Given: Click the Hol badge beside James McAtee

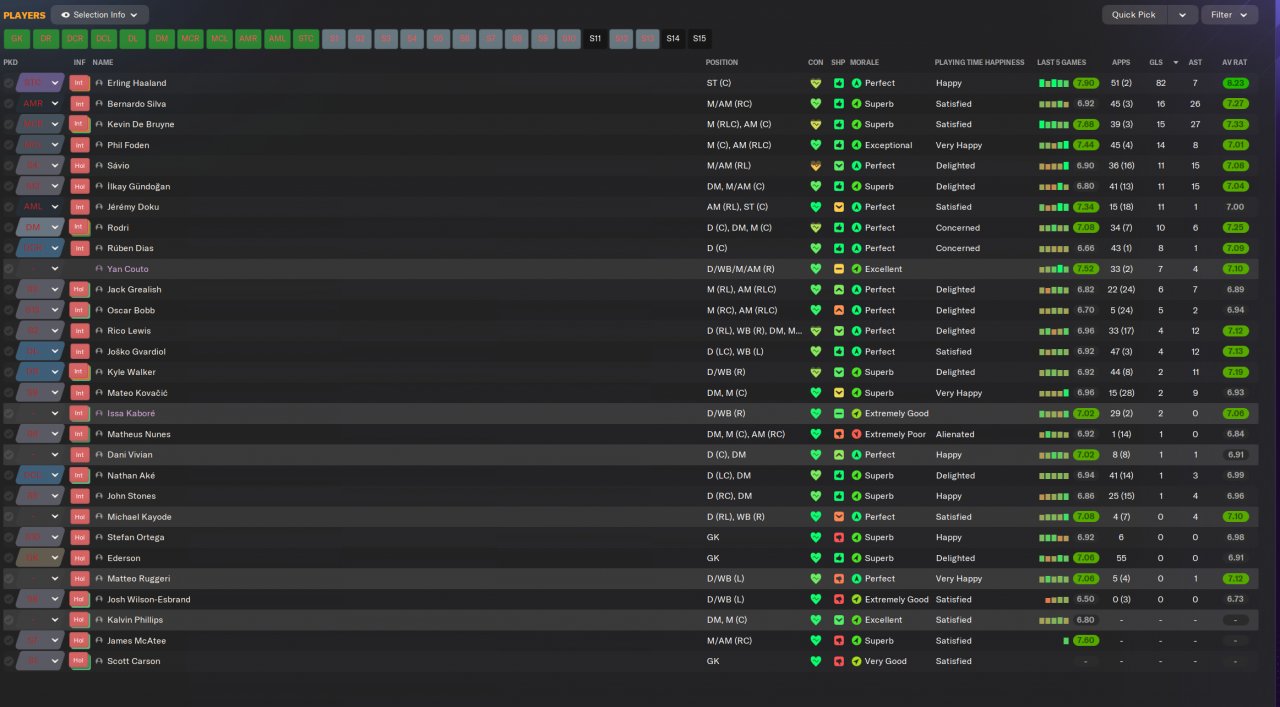Looking at the screenshot, I should [79, 641].
